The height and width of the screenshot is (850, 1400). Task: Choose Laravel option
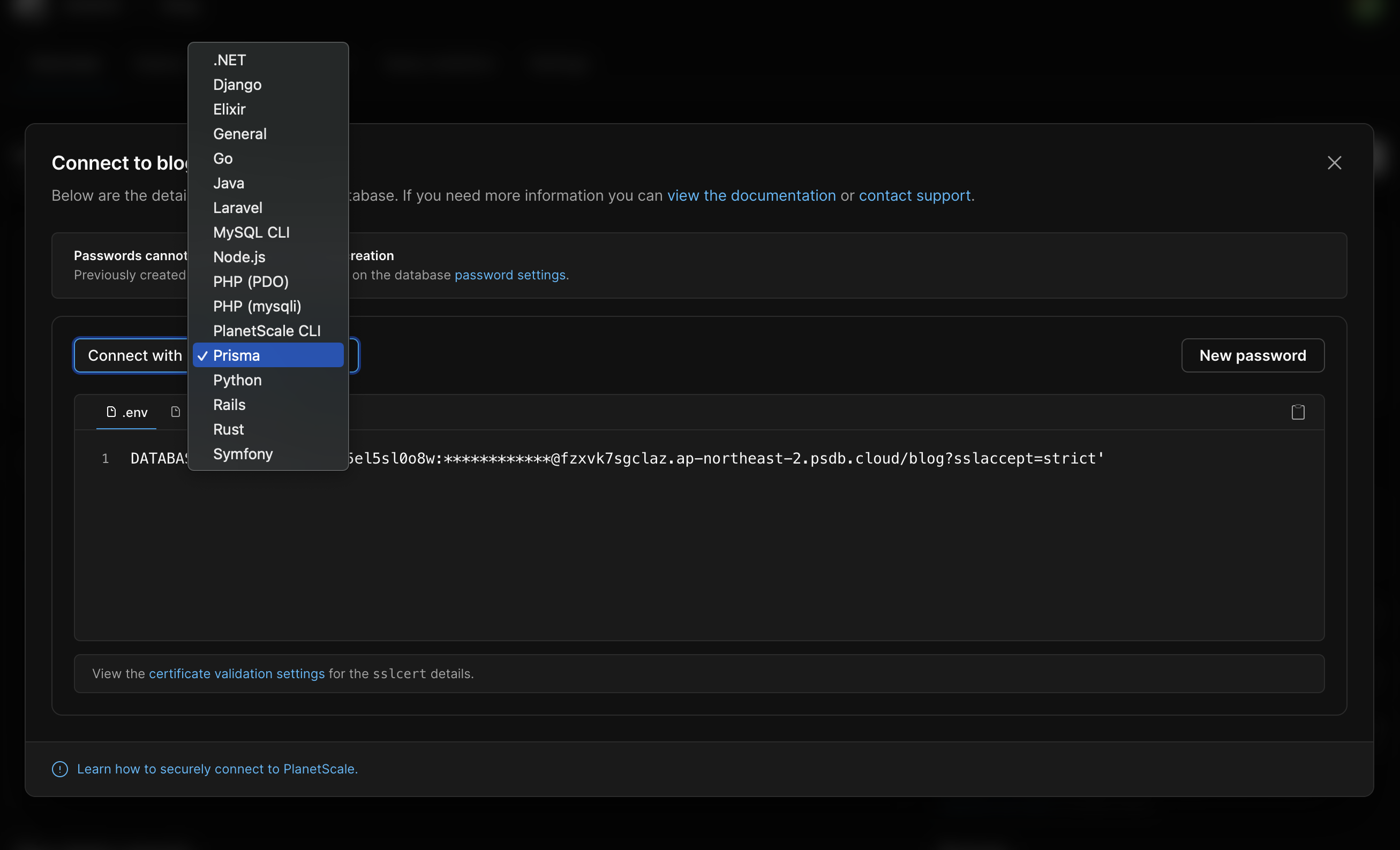(237, 208)
